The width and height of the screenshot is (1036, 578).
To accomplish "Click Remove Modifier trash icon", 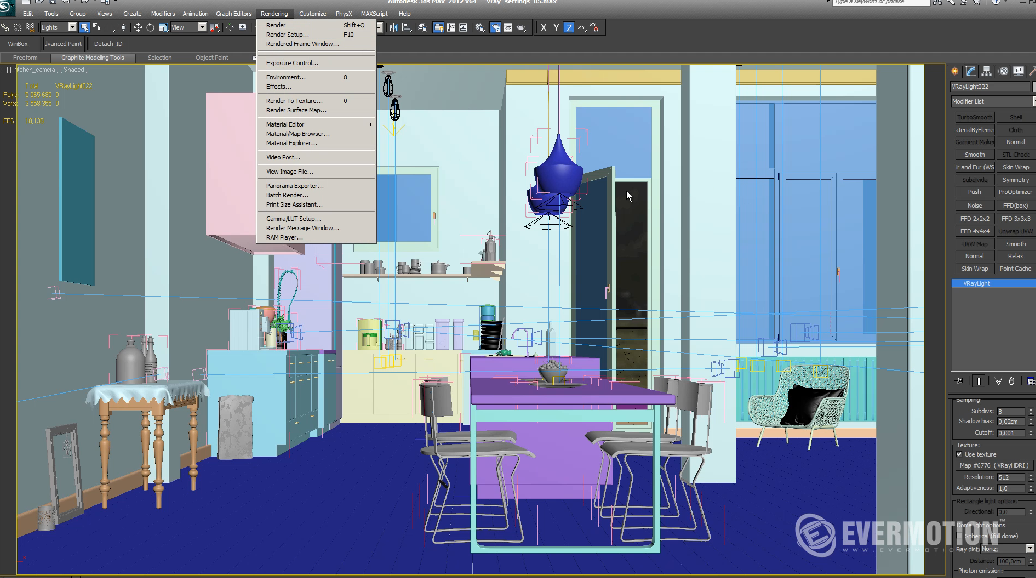I will click(x=1012, y=381).
